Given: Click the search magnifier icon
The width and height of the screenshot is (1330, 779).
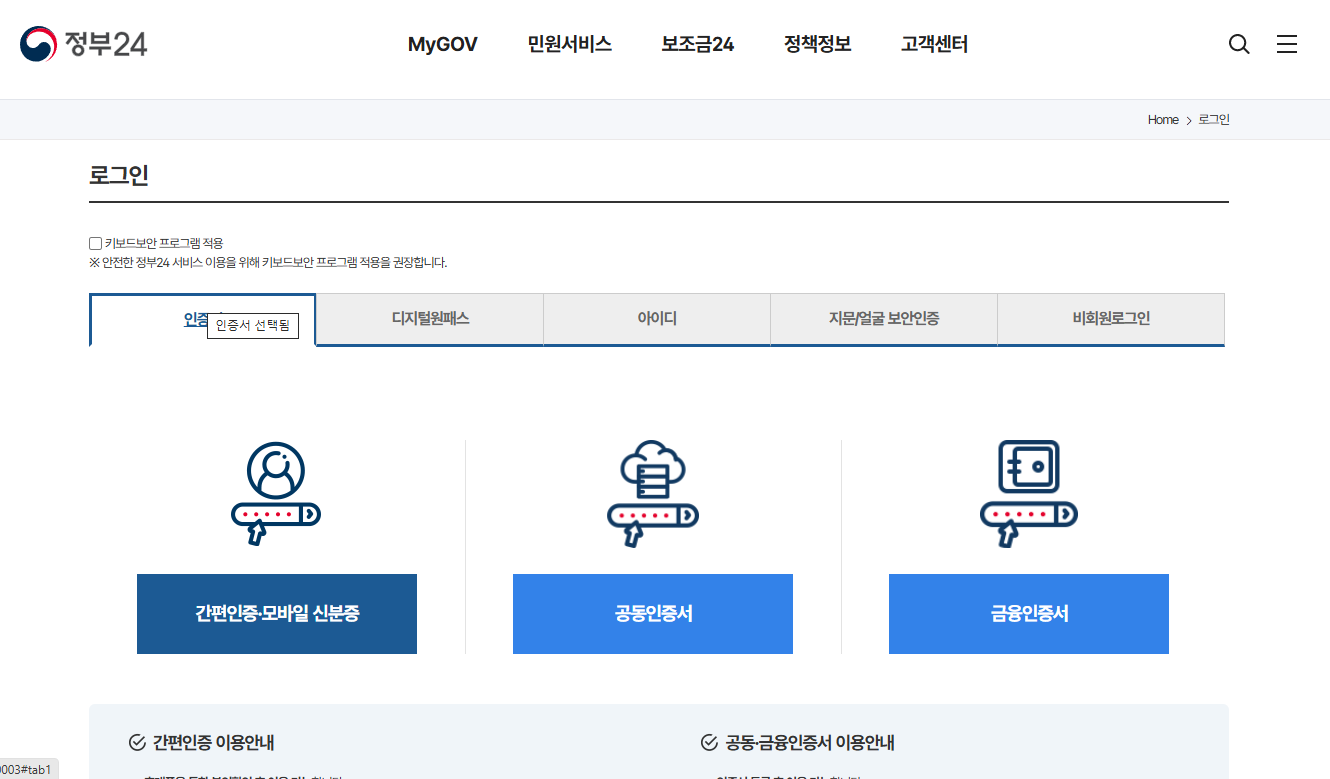Looking at the screenshot, I should (1239, 44).
